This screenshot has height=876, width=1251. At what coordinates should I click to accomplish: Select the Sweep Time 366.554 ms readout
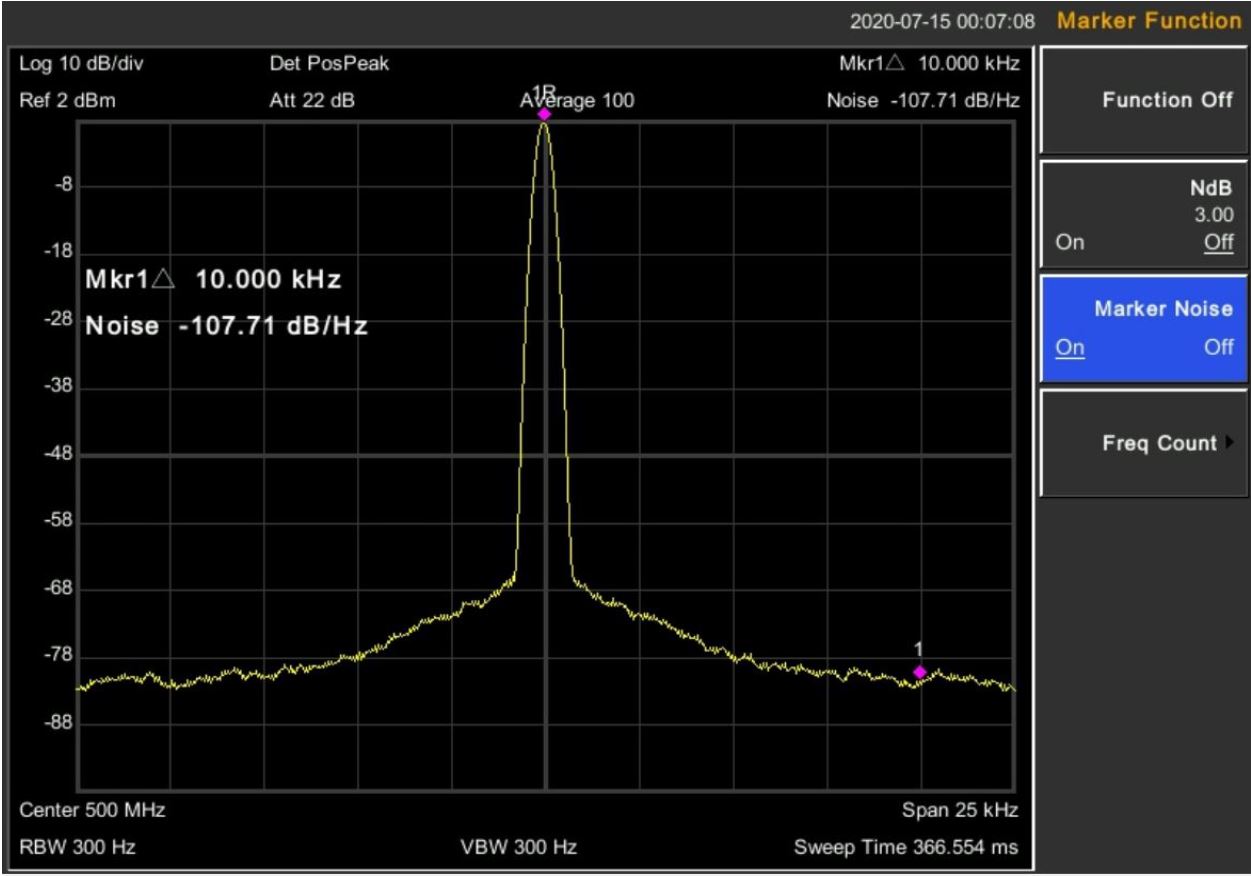pyautogui.click(x=906, y=848)
